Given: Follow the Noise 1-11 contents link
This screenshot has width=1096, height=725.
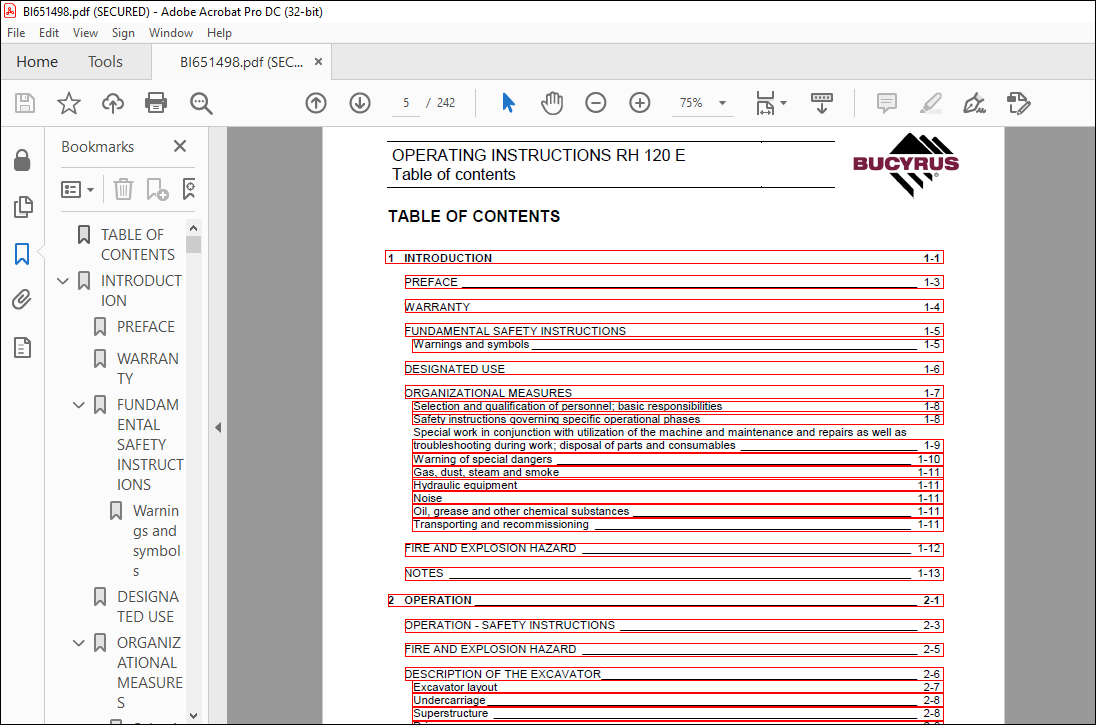Looking at the screenshot, I should tap(678, 498).
